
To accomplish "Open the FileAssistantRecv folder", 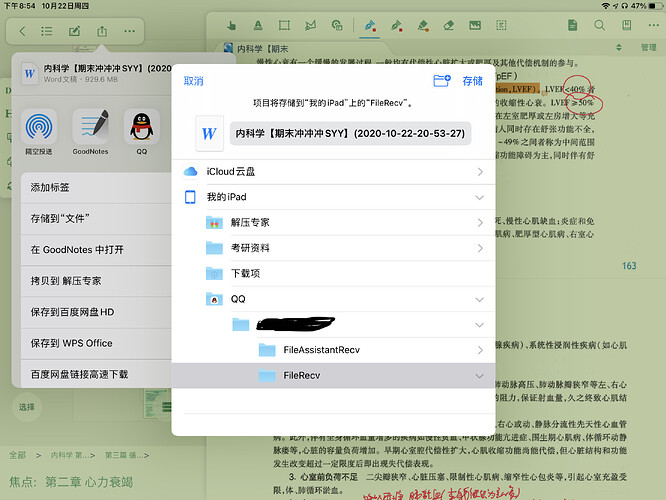I will [333, 350].
